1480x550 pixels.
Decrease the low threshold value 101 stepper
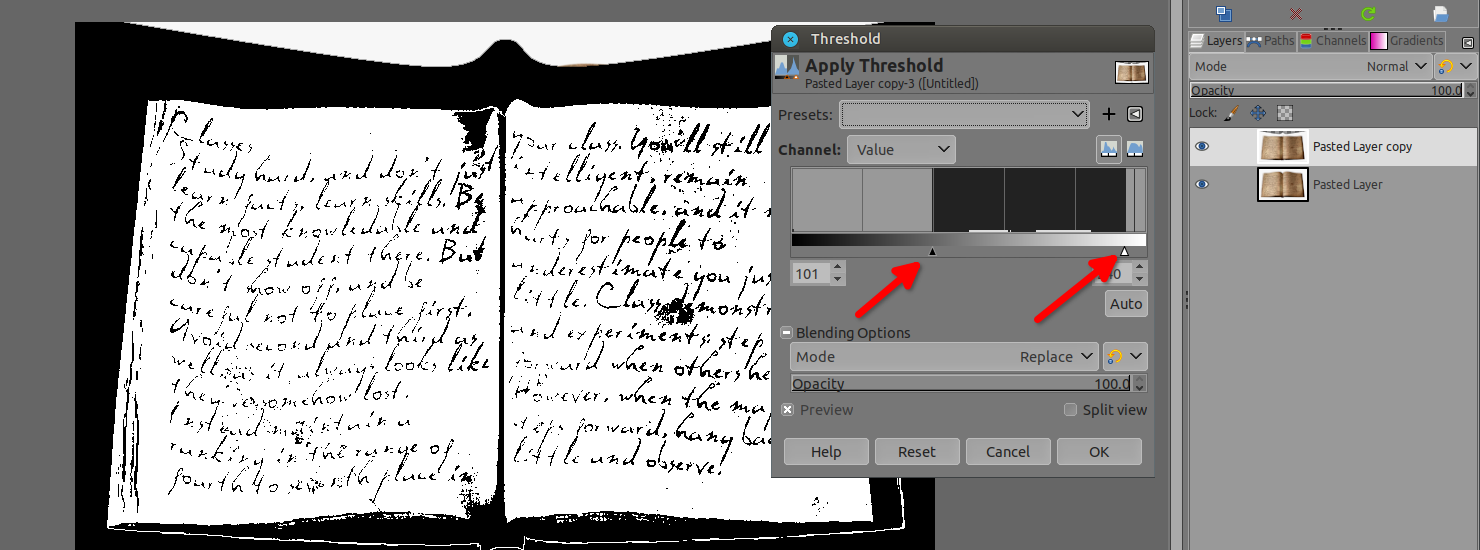coord(838,279)
